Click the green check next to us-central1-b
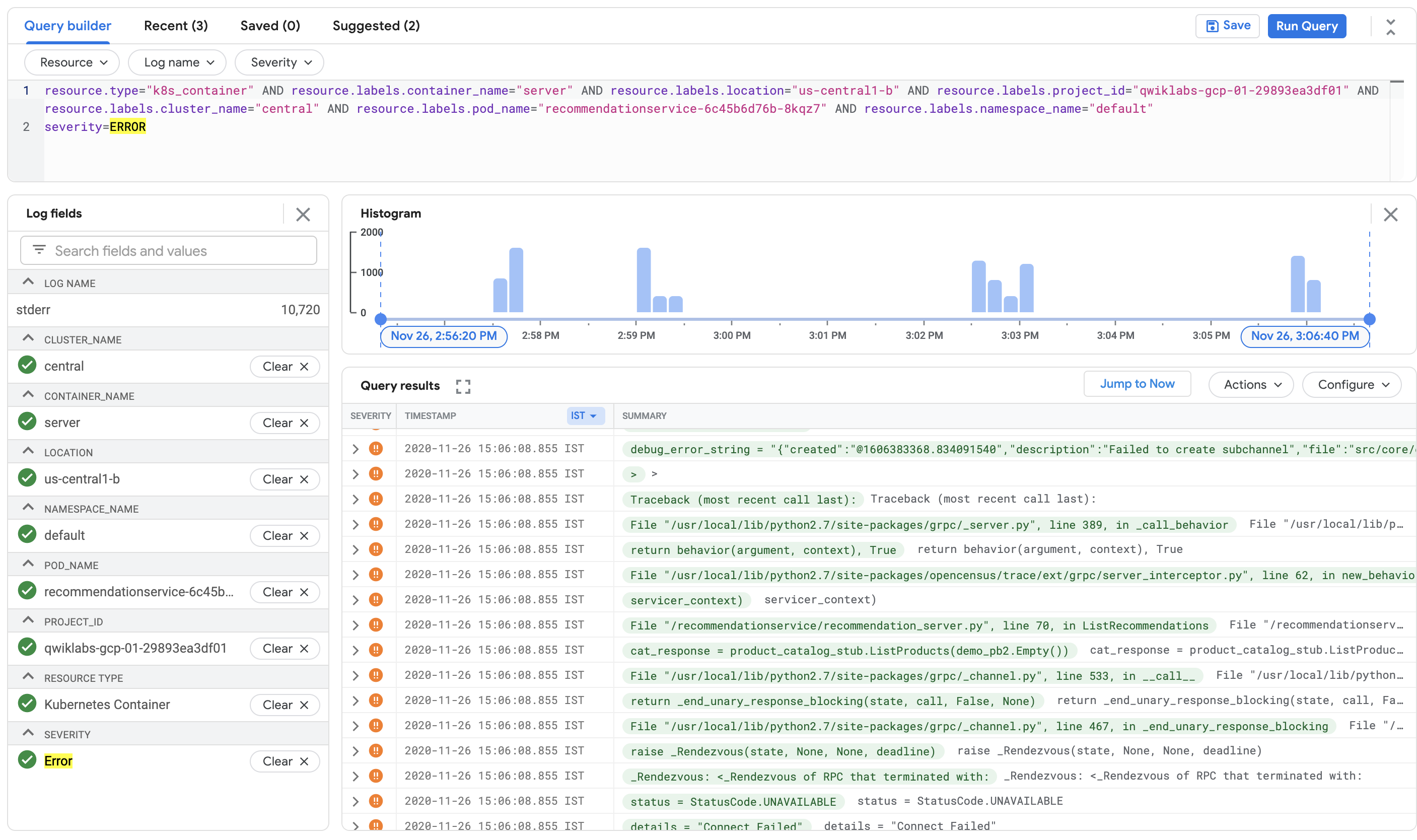The image size is (1417, 840). pos(27,478)
